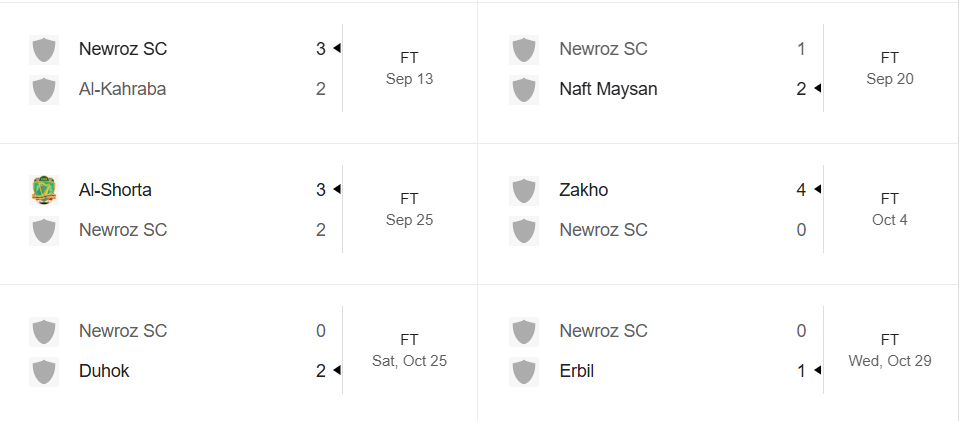Click the Al-Shorta club crest icon

[x=44, y=190]
